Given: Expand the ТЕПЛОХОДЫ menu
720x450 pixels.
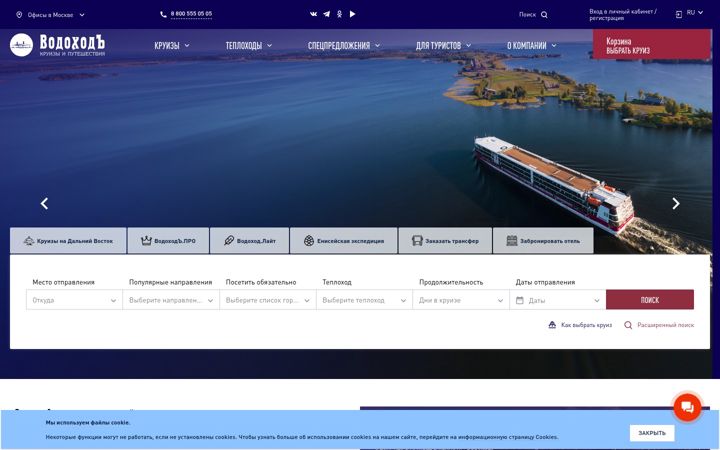Looking at the screenshot, I should tap(248, 45).
